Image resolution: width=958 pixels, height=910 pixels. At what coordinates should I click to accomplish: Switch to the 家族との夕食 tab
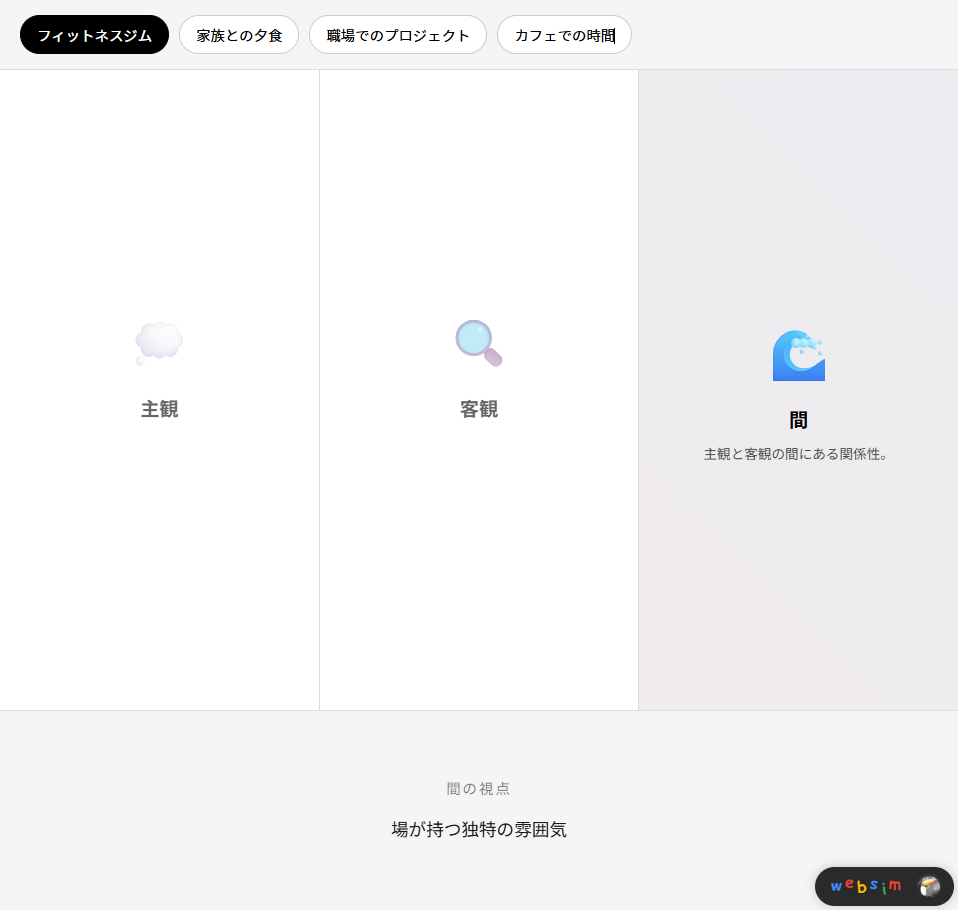[x=239, y=35]
